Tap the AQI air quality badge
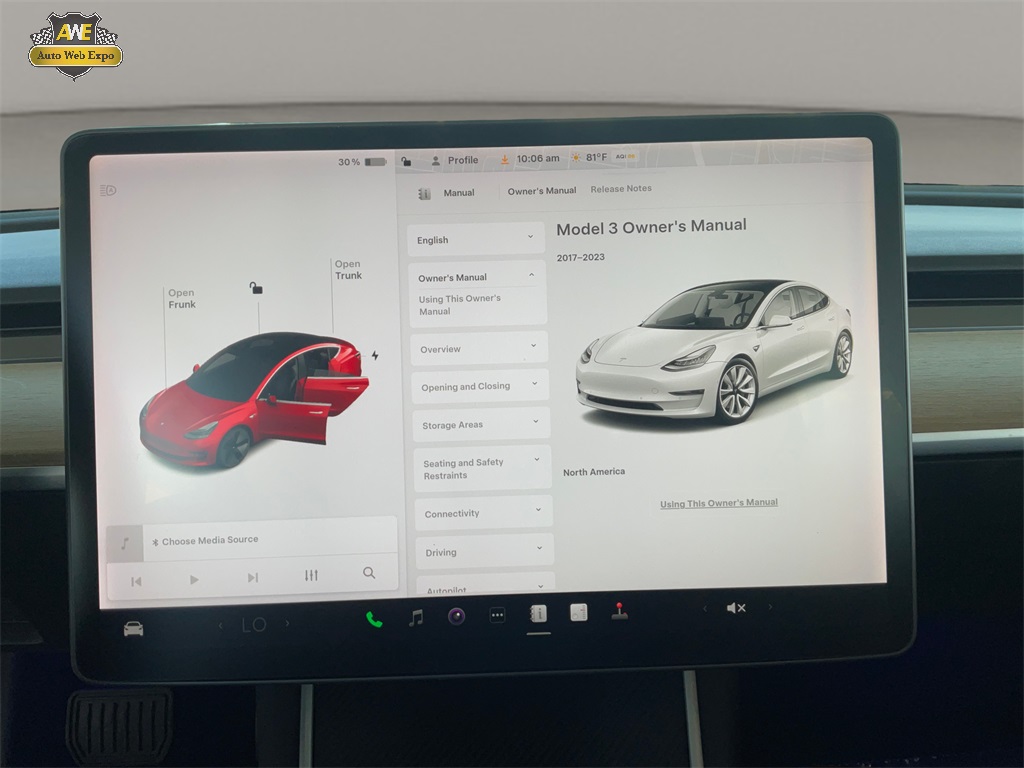Viewport: 1024px width, 768px height. [x=625, y=157]
